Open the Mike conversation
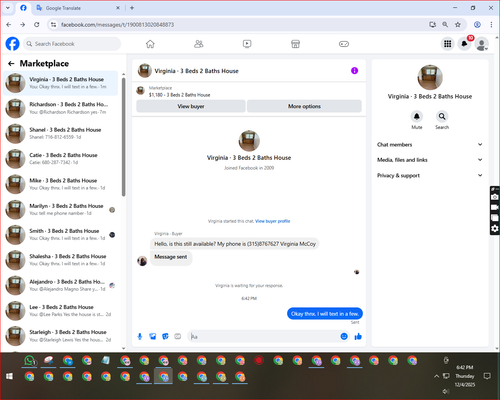 click(x=61, y=184)
